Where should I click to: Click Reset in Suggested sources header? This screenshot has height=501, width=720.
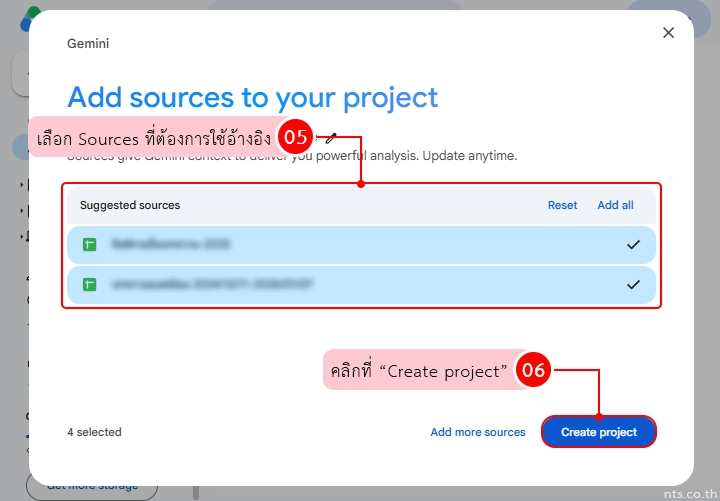tap(562, 205)
